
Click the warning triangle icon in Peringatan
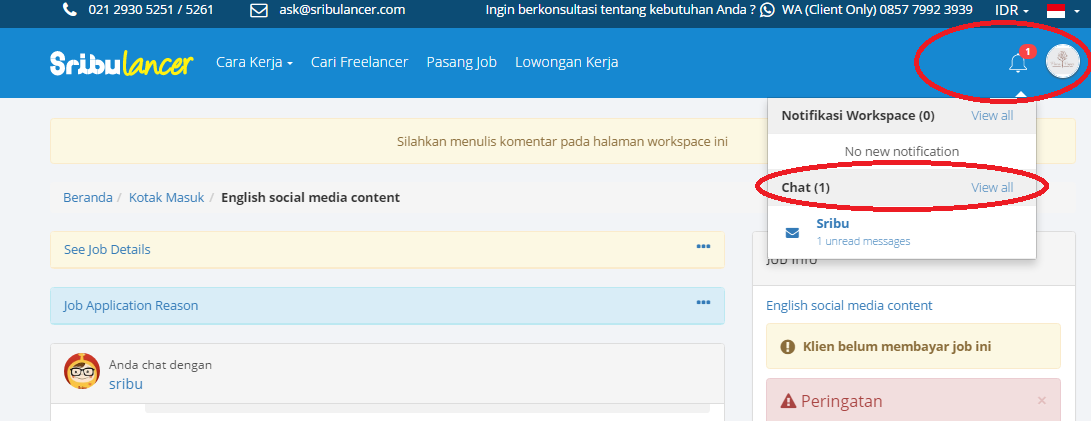(x=788, y=401)
